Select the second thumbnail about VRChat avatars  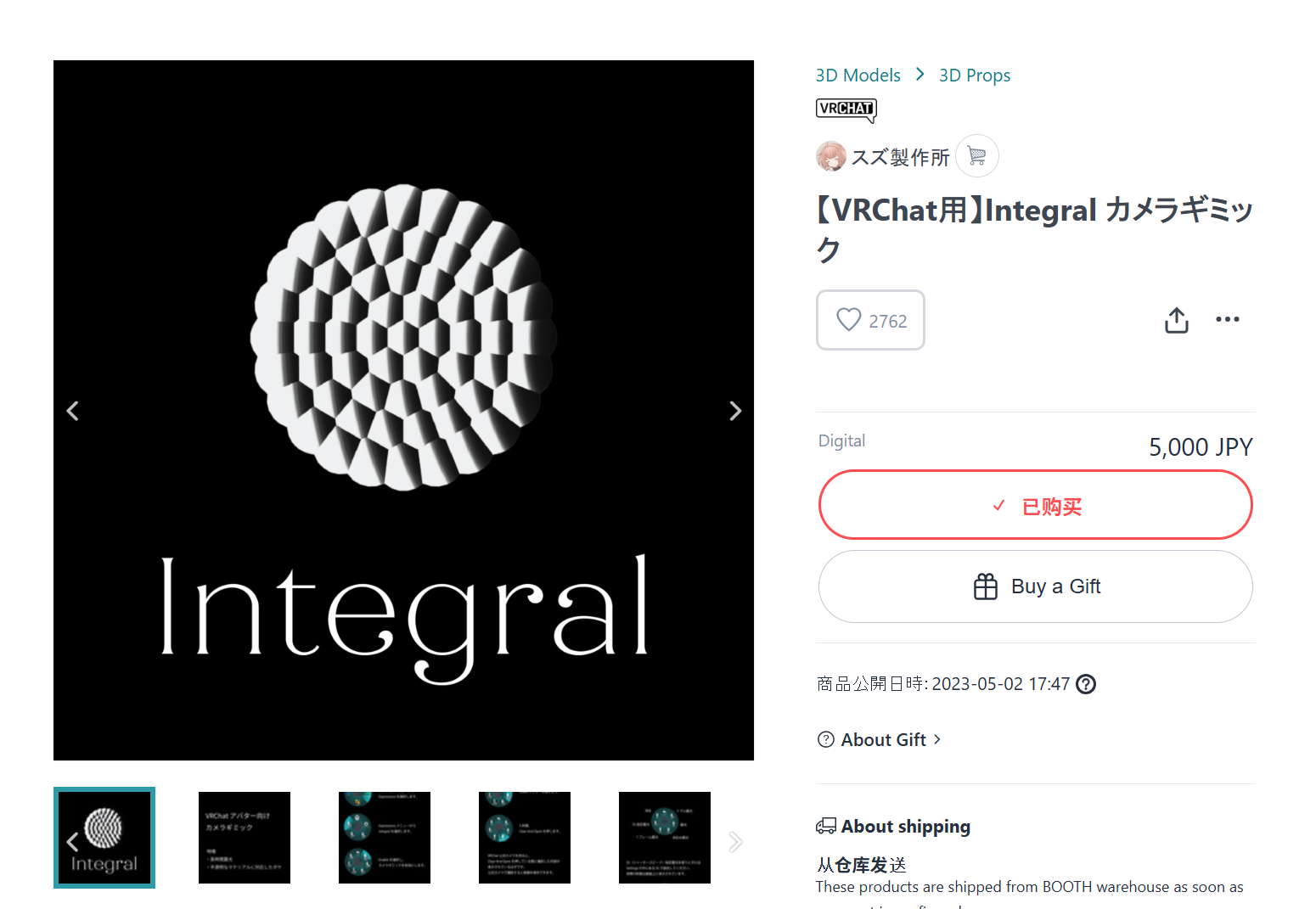pyautogui.click(x=245, y=838)
